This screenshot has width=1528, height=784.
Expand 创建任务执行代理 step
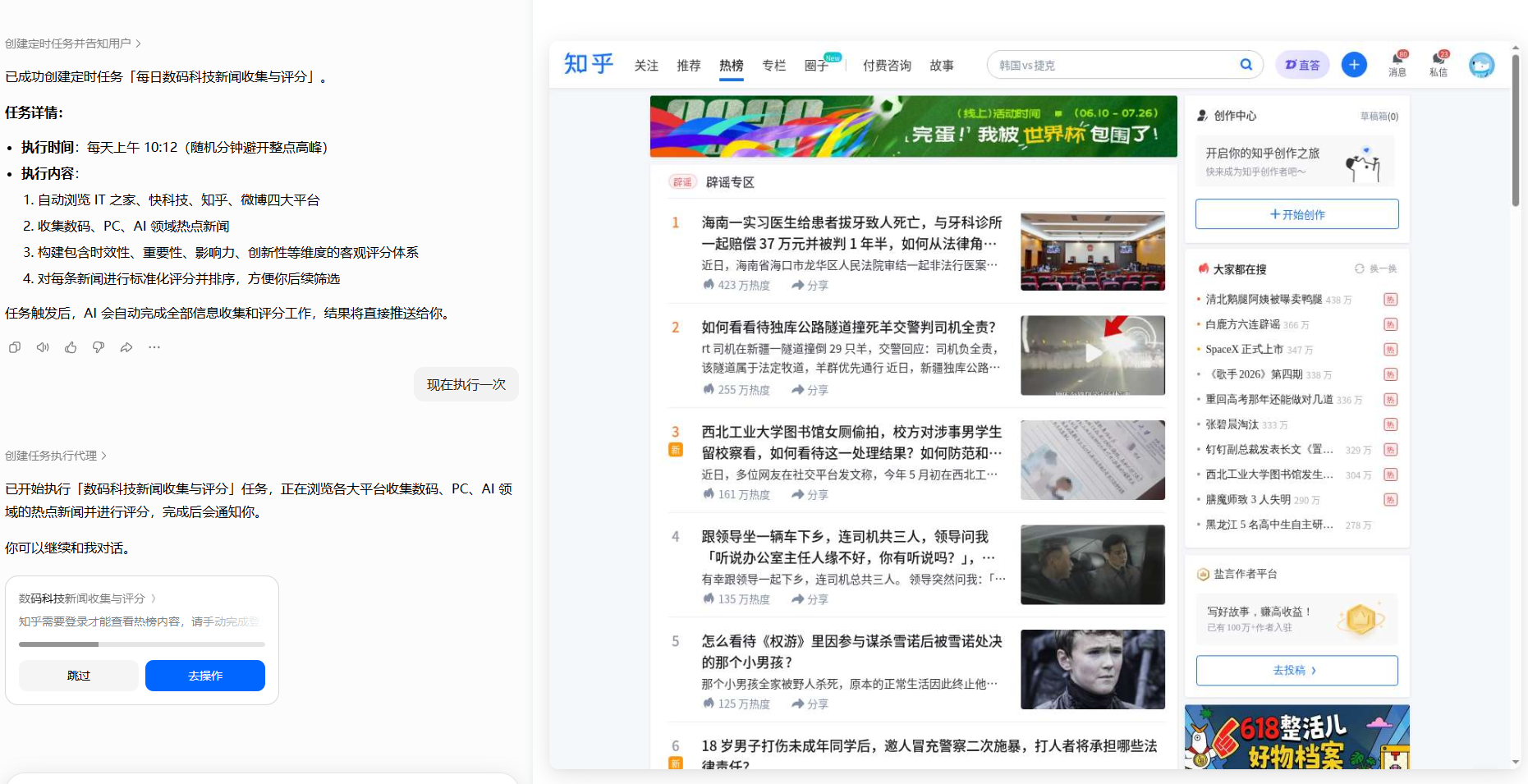click(56, 456)
